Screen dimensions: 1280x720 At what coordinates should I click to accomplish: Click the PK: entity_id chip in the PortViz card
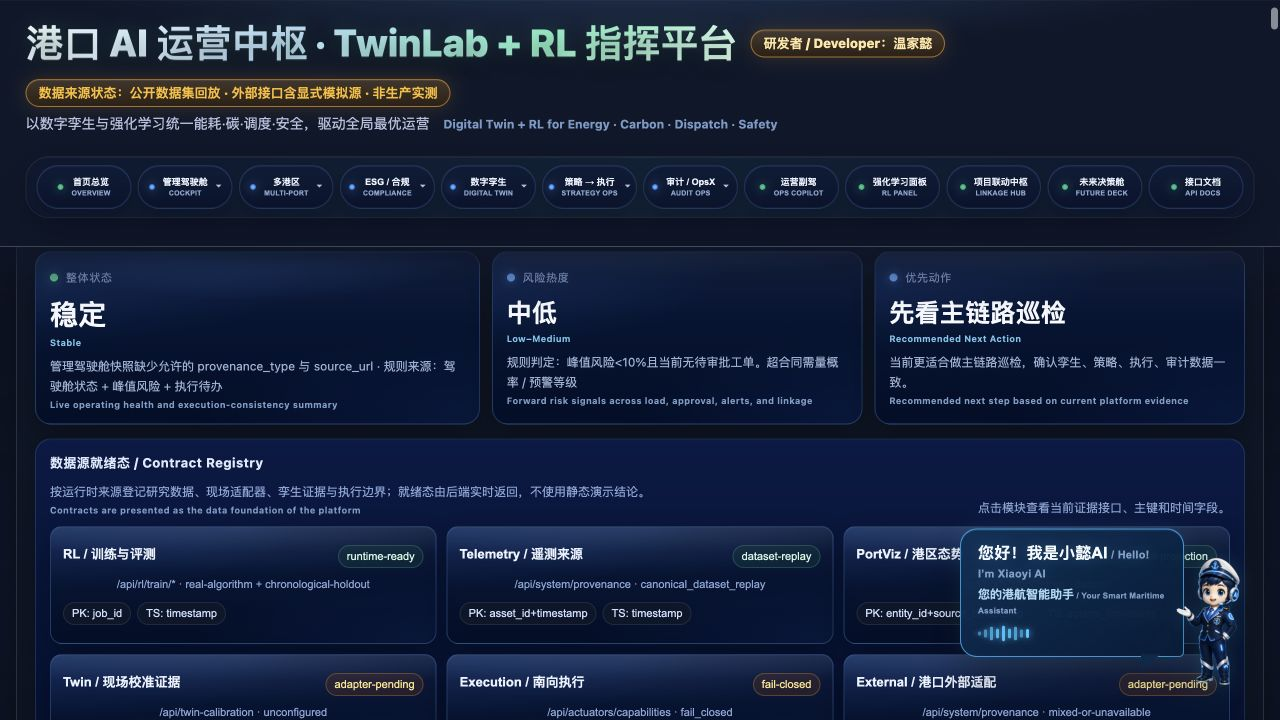click(909, 613)
